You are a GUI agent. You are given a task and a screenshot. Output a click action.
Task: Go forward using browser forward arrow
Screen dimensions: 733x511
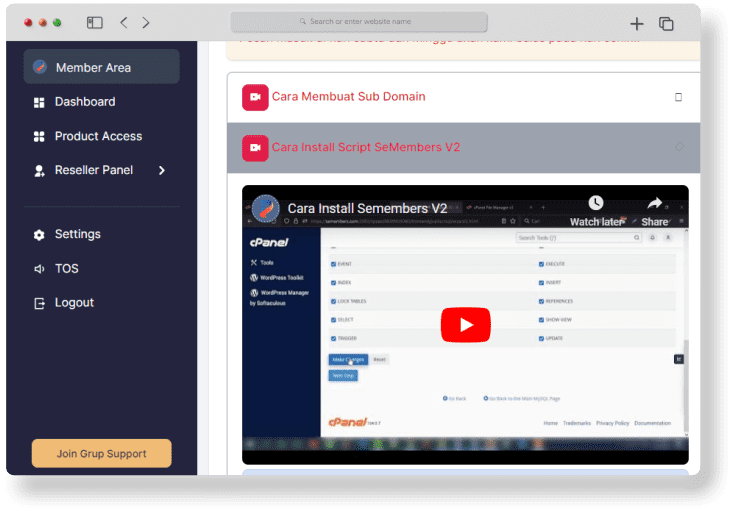click(146, 22)
